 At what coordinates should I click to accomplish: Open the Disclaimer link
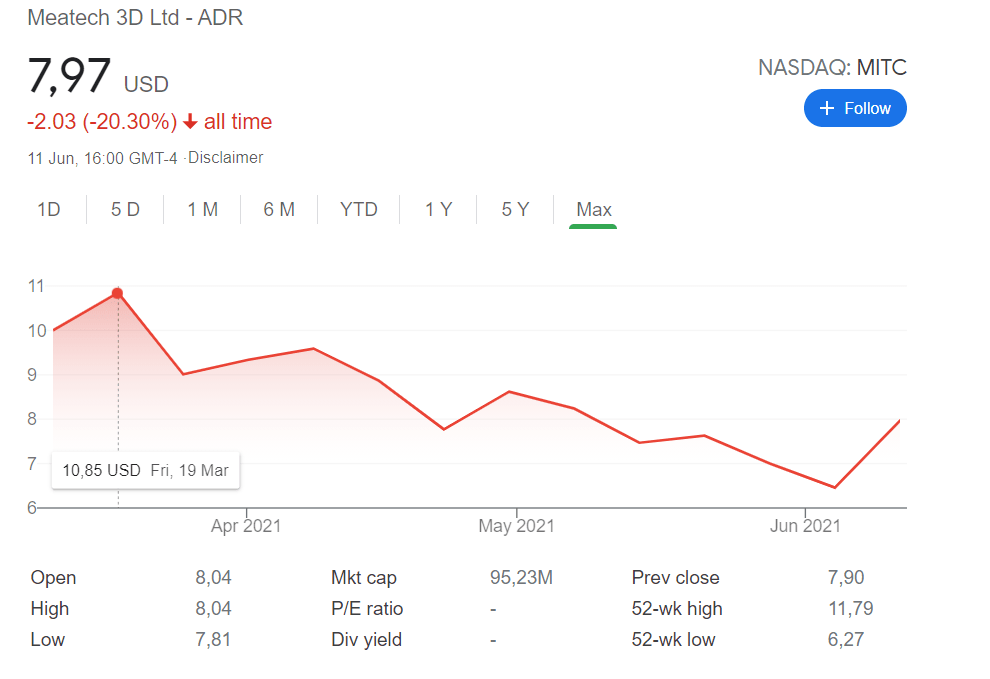[226, 158]
